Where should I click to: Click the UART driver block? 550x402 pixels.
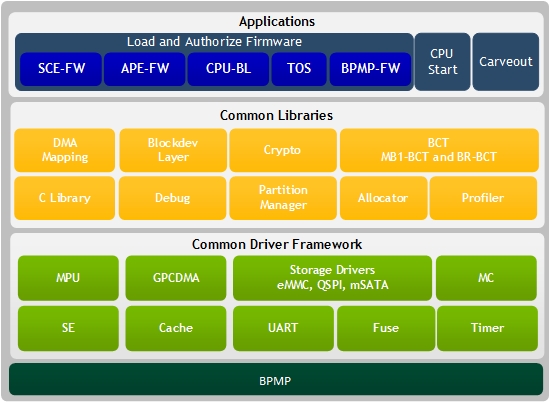tap(283, 328)
